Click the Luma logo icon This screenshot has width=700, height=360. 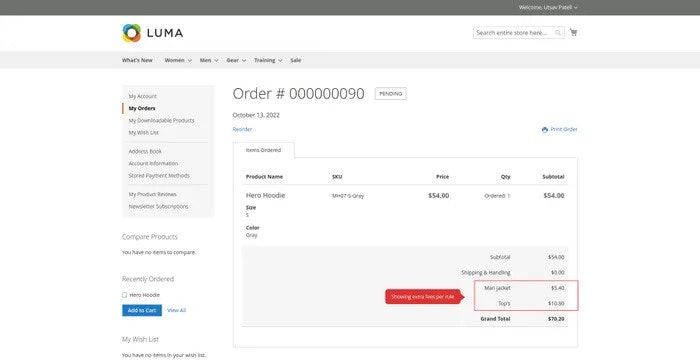pos(132,33)
